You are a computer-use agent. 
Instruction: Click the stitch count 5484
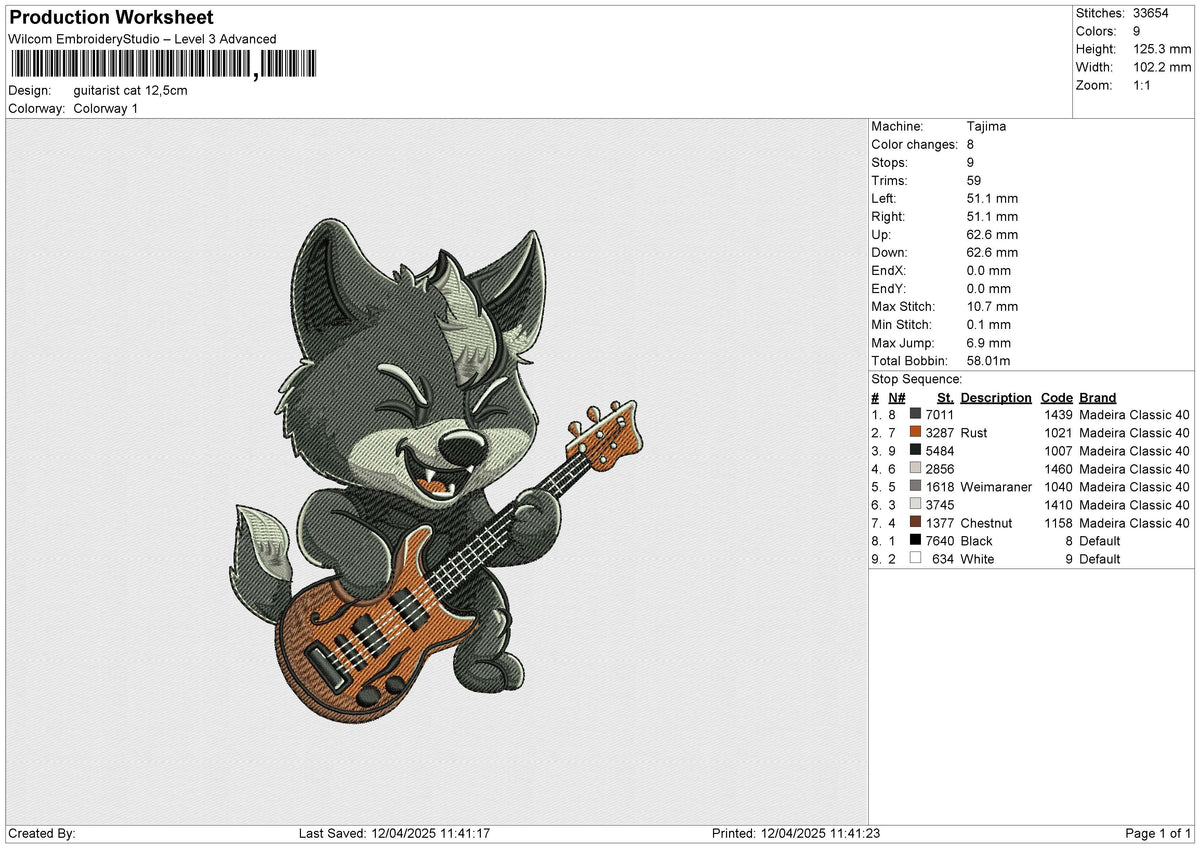[940, 451]
